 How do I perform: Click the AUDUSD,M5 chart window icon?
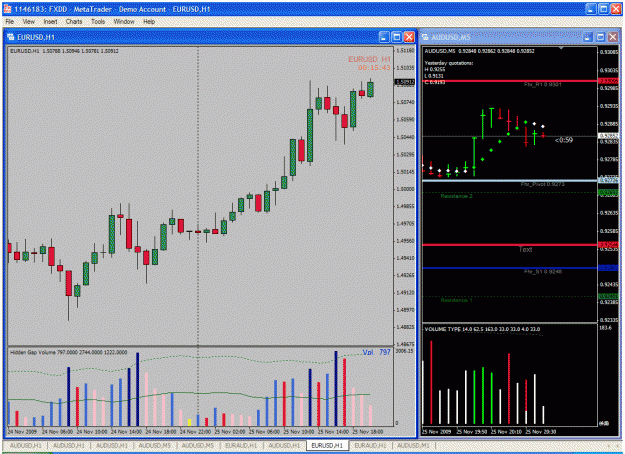[x=425, y=37]
